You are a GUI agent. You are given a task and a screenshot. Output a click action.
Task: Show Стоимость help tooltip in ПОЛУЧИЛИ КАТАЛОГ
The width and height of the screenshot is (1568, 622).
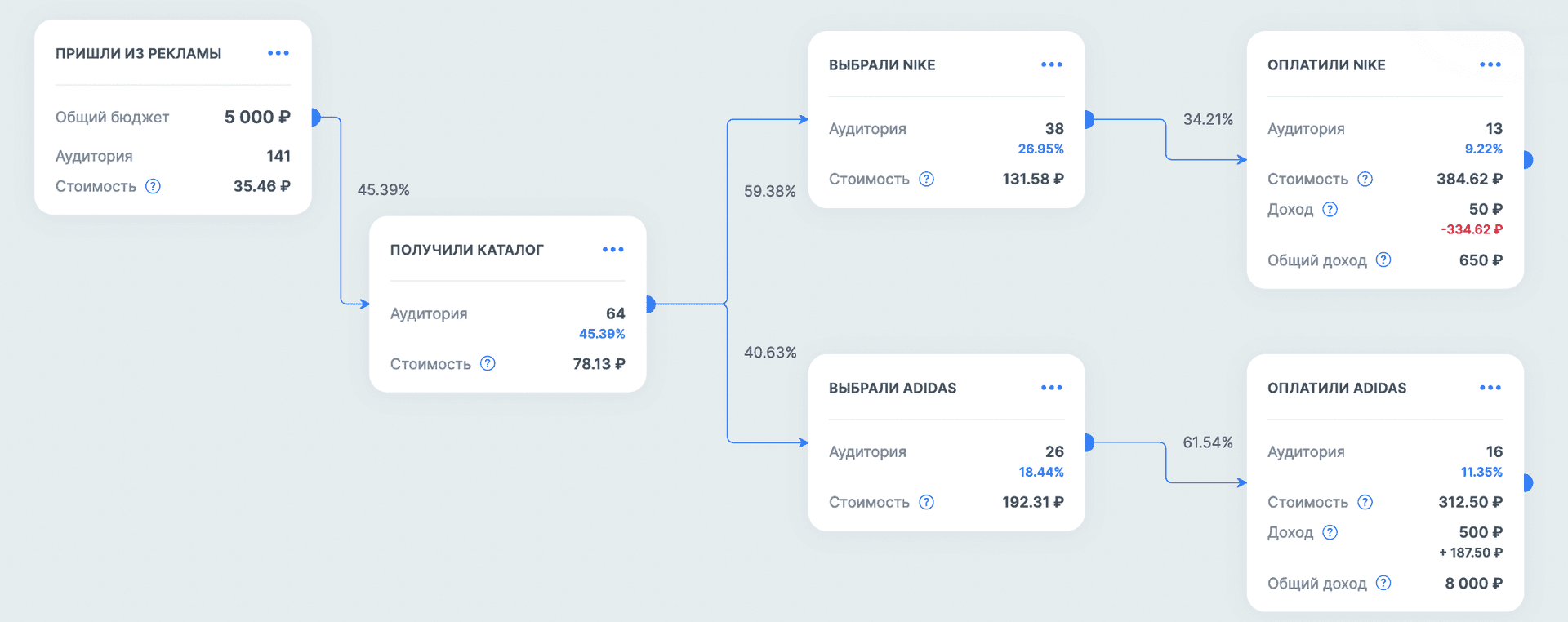[x=488, y=363]
